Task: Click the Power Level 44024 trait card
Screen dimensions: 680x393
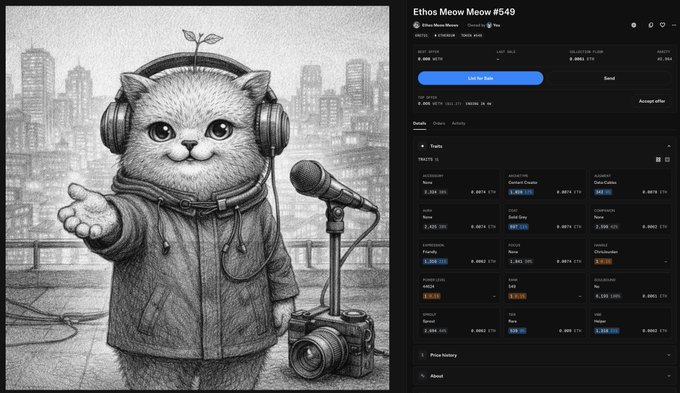Action: click(x=458, y=288)
